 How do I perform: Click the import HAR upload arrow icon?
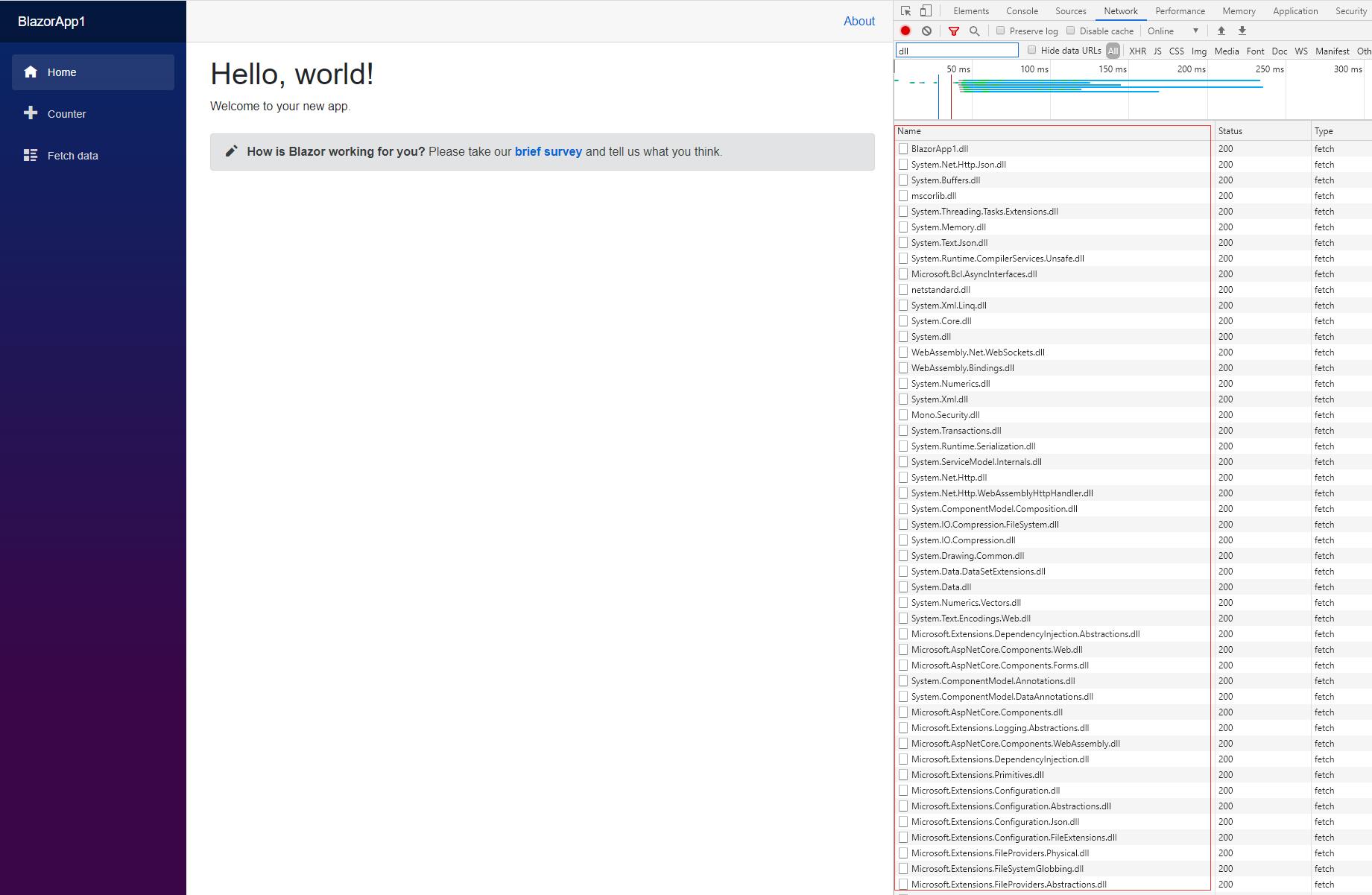coord(1221,31)
